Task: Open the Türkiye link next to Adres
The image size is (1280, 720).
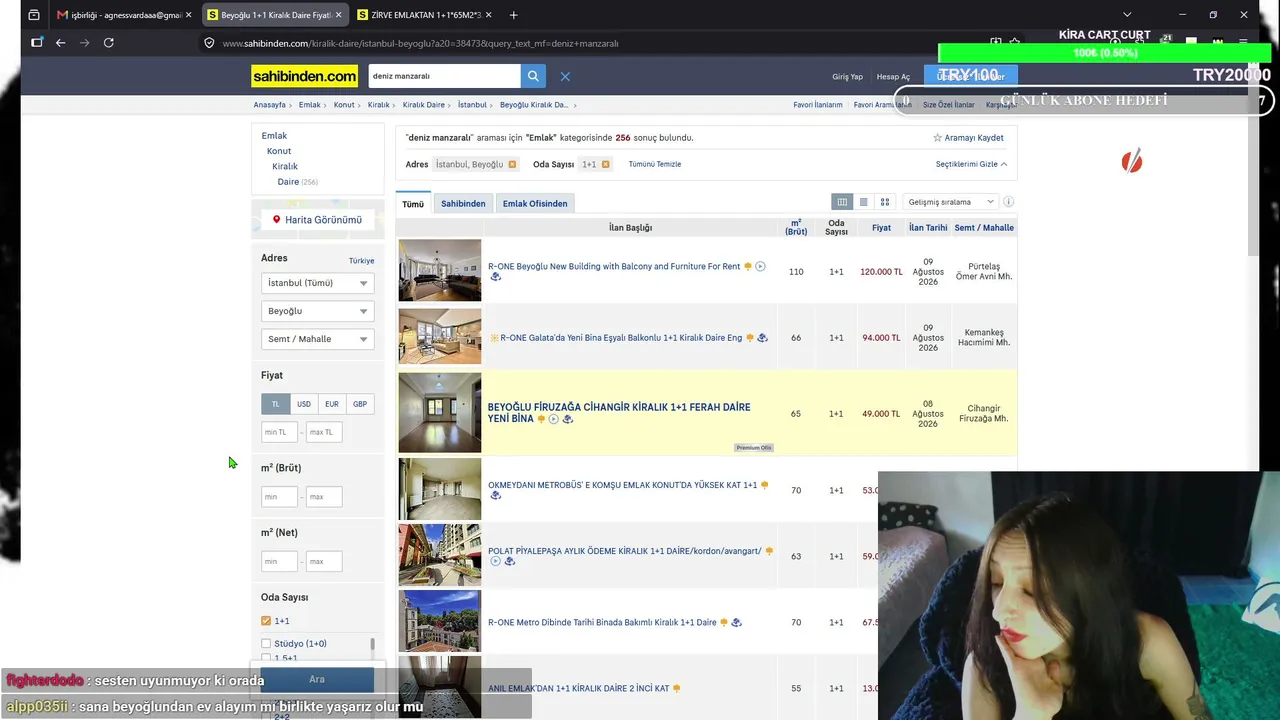Action: click(361, 261)
